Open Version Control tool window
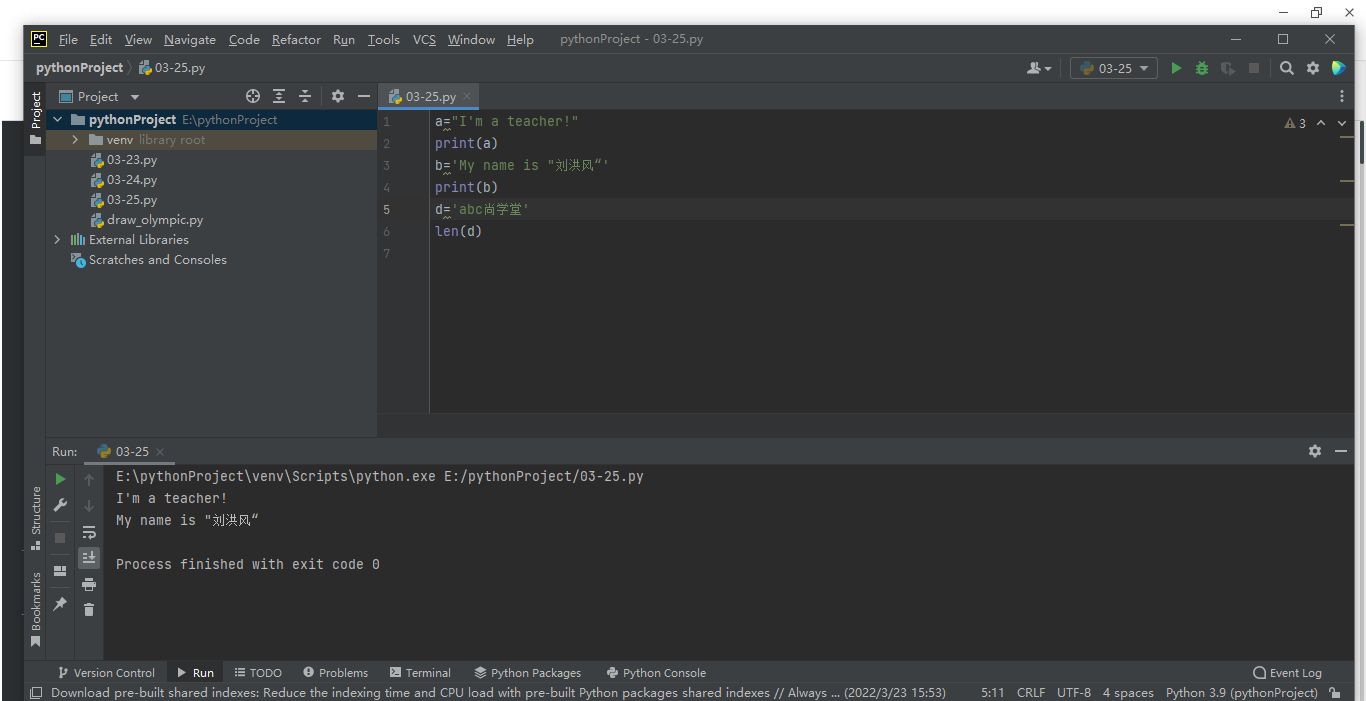Image resolution: width=1366 pixels, height=701 pixels. (106, 673)
